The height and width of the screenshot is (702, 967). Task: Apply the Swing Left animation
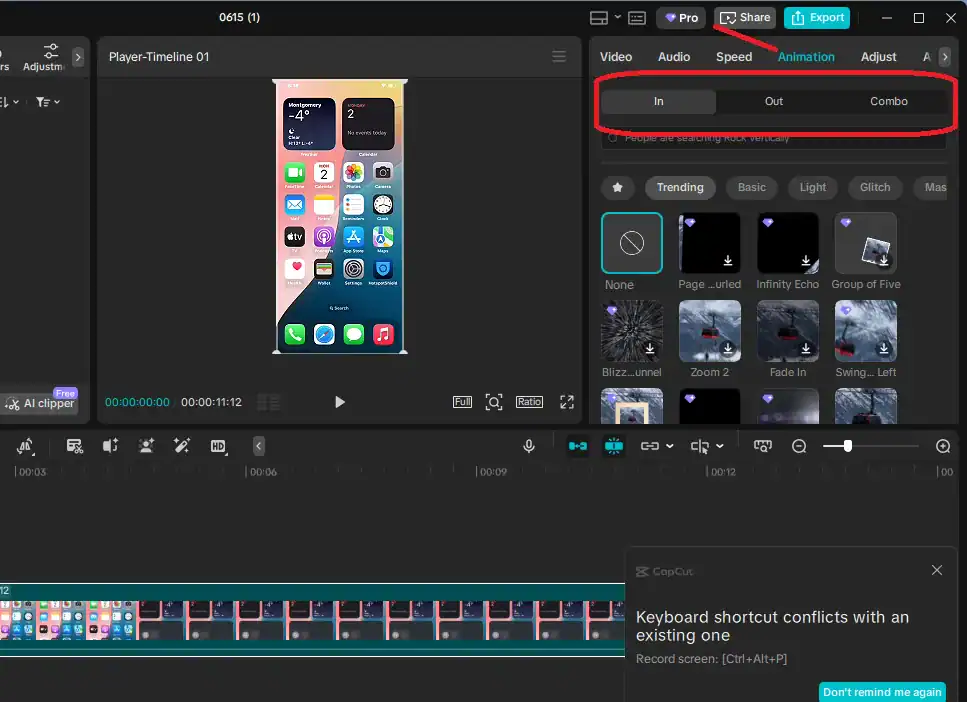(865, 331)
